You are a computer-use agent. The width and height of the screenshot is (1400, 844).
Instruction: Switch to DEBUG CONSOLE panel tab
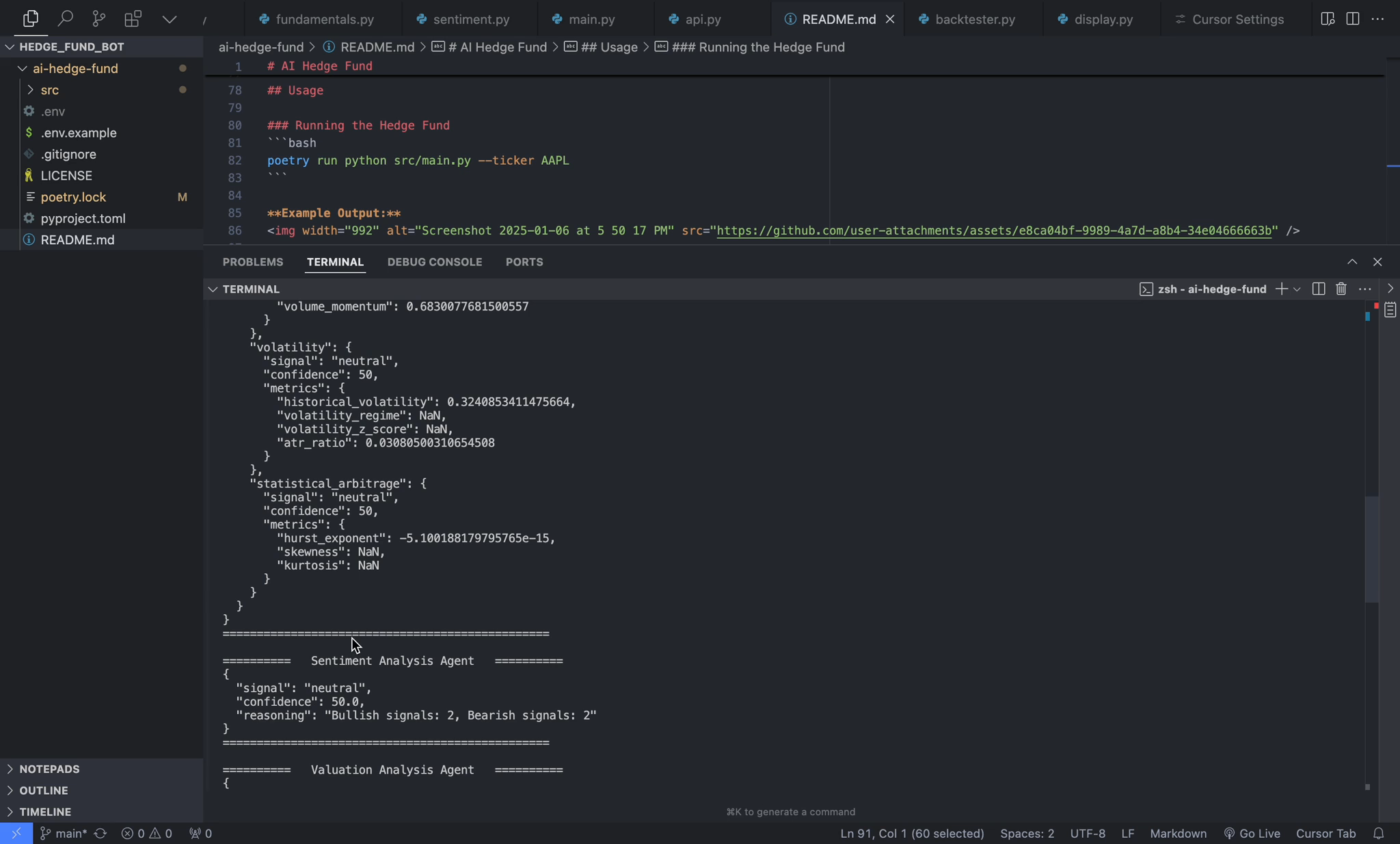click(435, 262)
